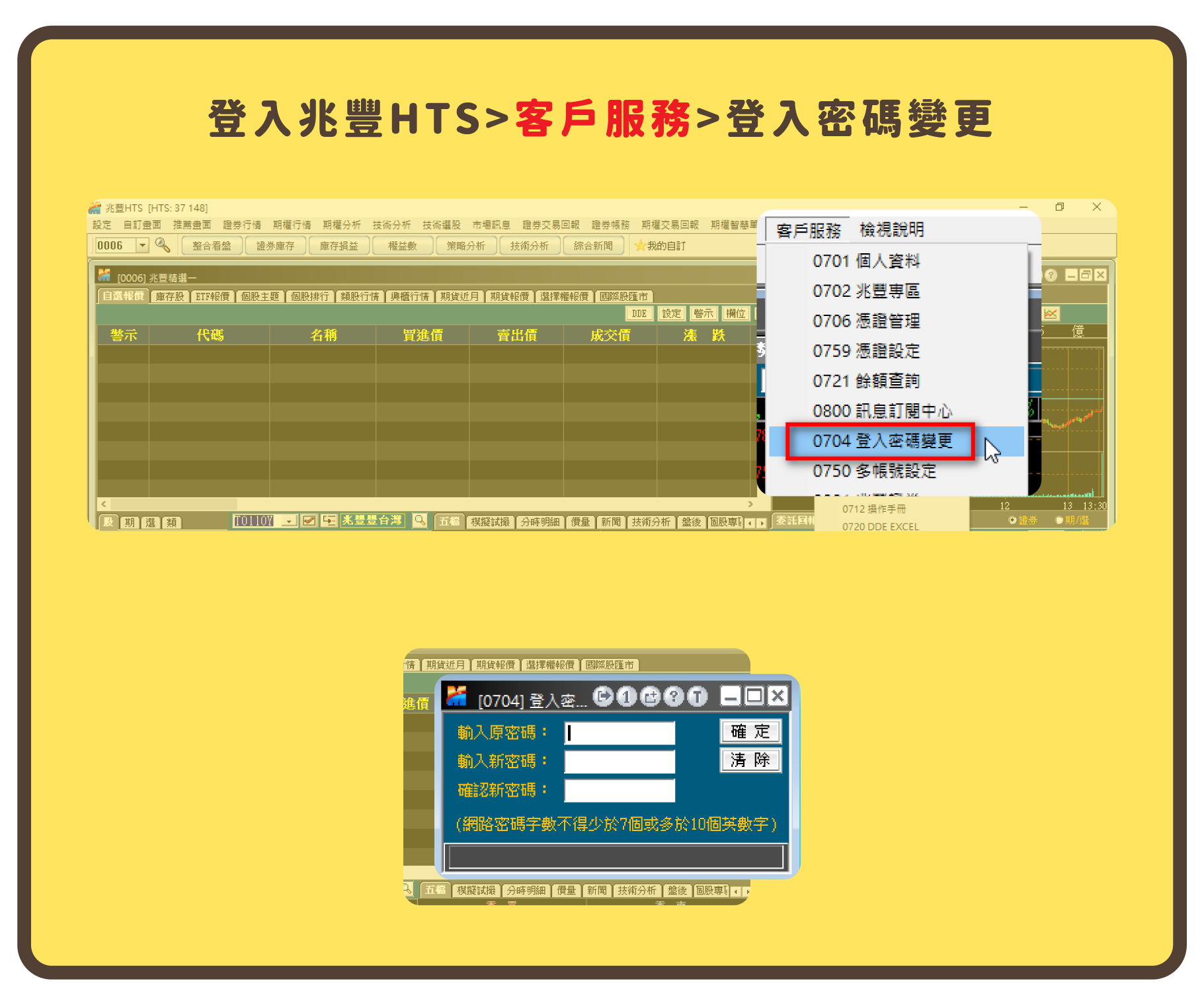The image size is (1204, 995).
Task: Click the plus-window icon in 0704 dialog title bar
Action: click(x=650, y=696)
